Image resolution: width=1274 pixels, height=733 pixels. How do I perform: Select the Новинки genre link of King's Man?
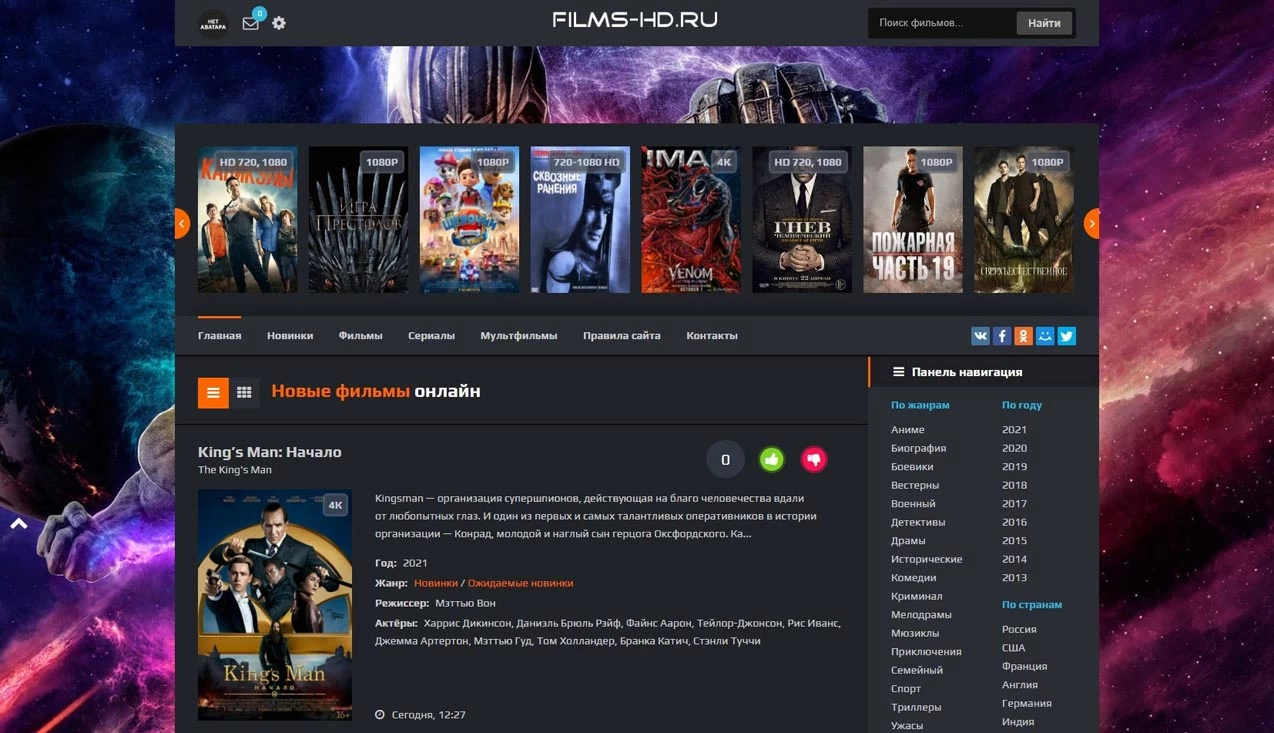[436, 583]
